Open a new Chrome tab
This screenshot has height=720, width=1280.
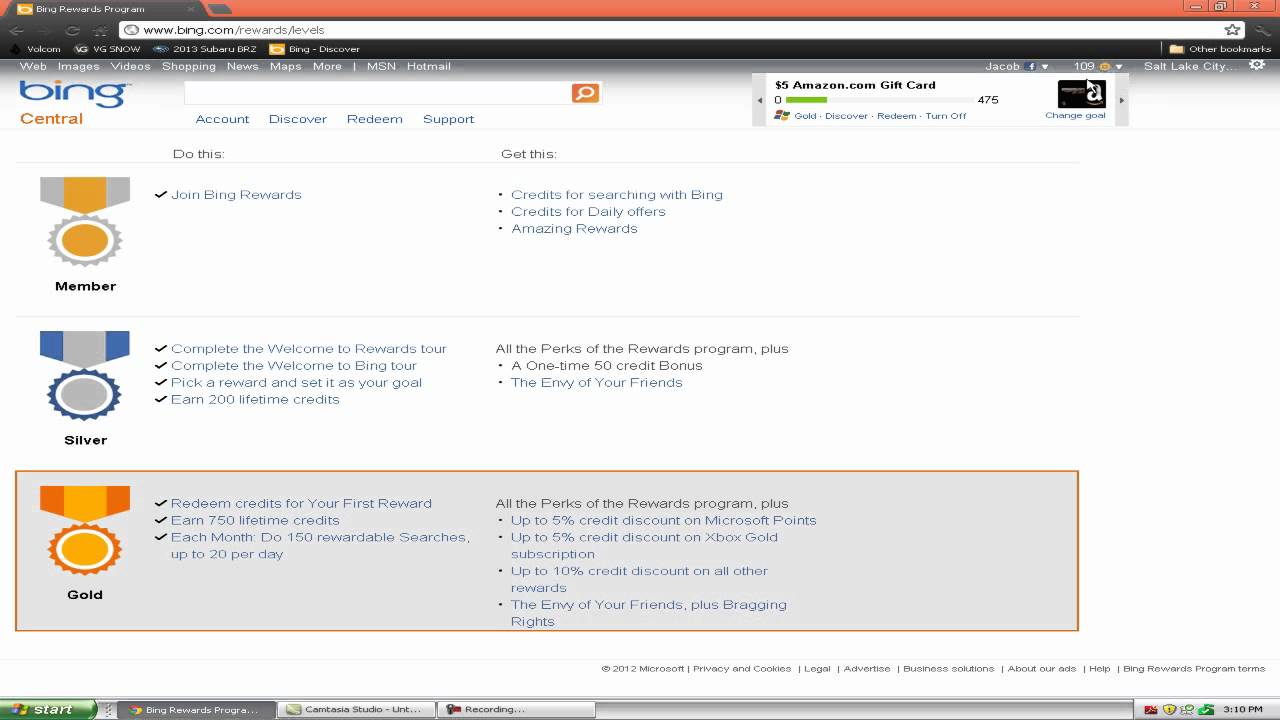pyautogui.click(x=219, y=9)
